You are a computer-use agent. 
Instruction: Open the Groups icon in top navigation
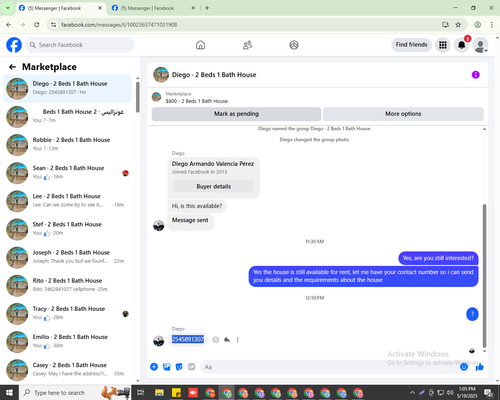294,45
